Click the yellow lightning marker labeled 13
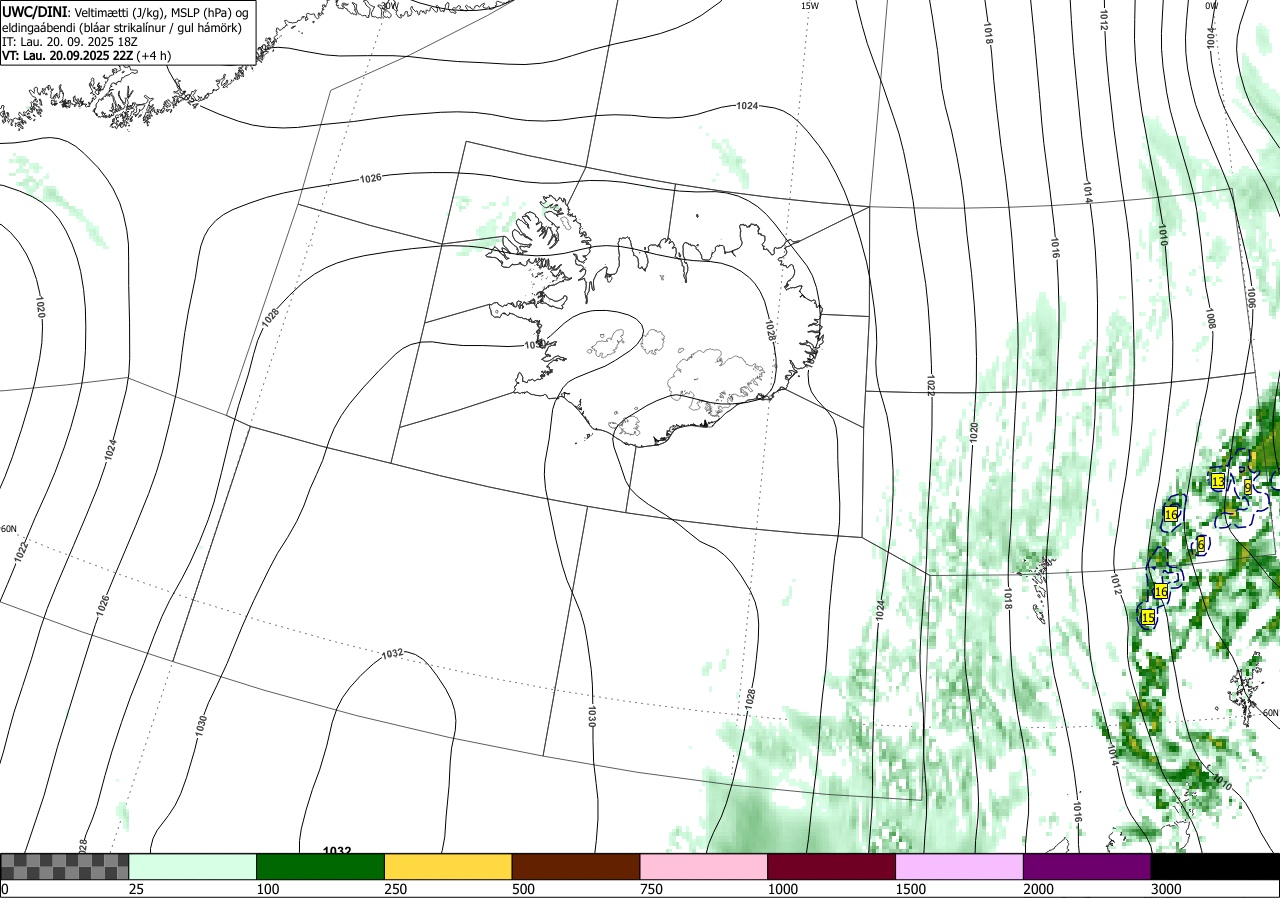The width and height of the screenshot is (1280, 898). tap(1218, 481)
